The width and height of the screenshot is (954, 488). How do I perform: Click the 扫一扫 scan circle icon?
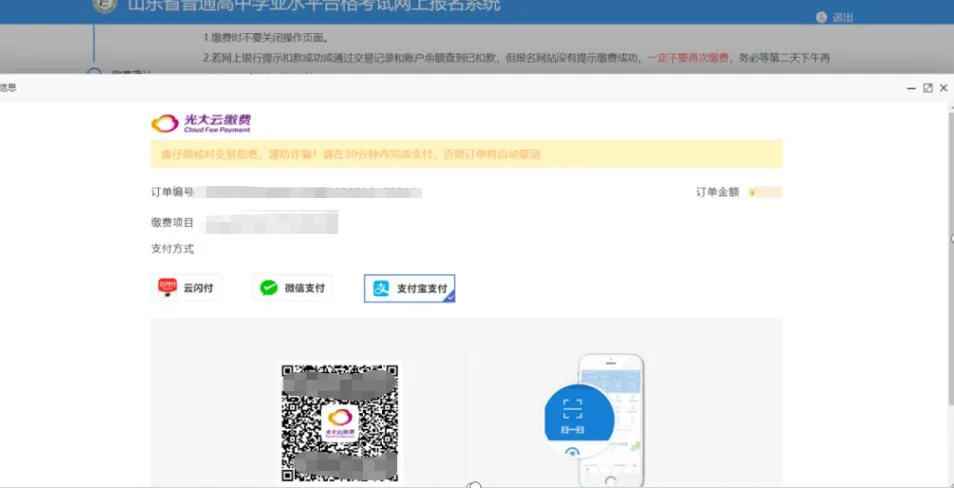[x=579, y=421]
